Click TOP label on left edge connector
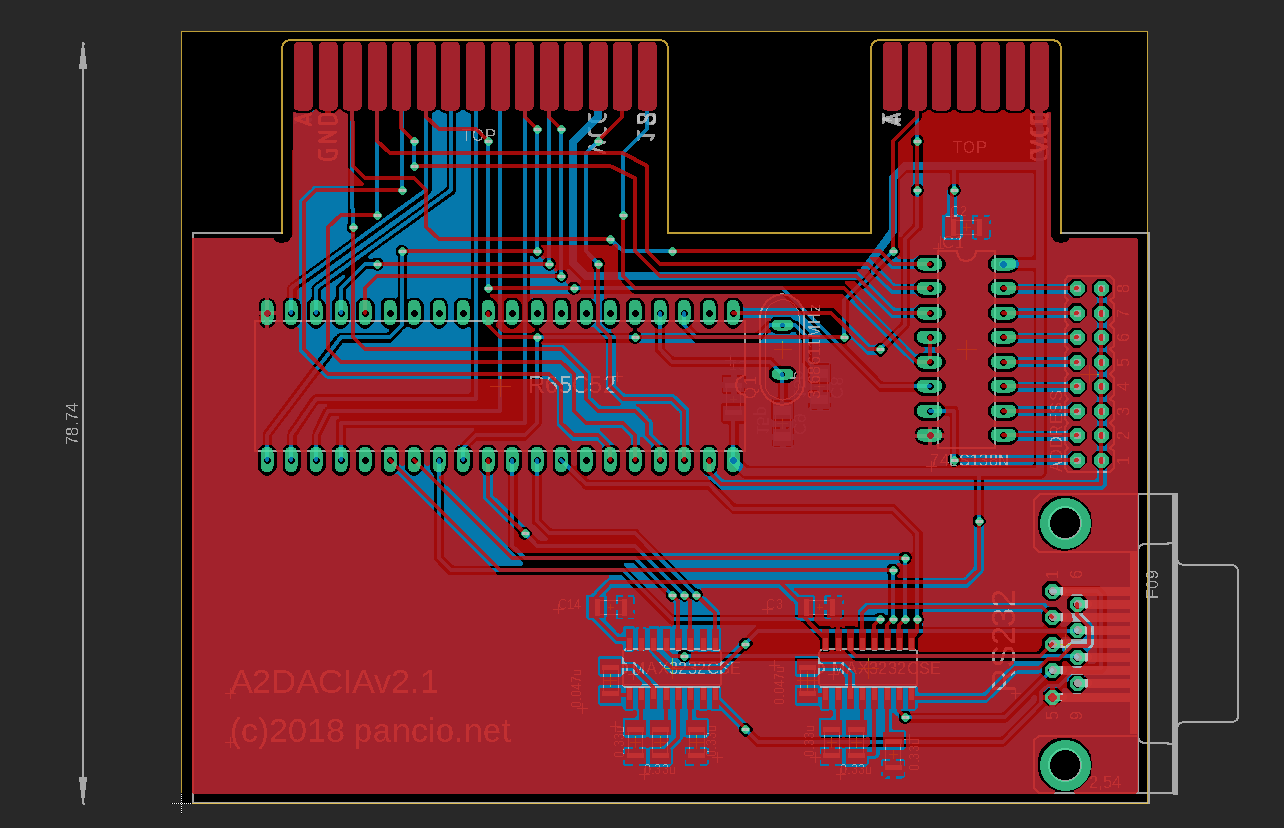This screenshot has height=828, width=1284. (480, 135)
